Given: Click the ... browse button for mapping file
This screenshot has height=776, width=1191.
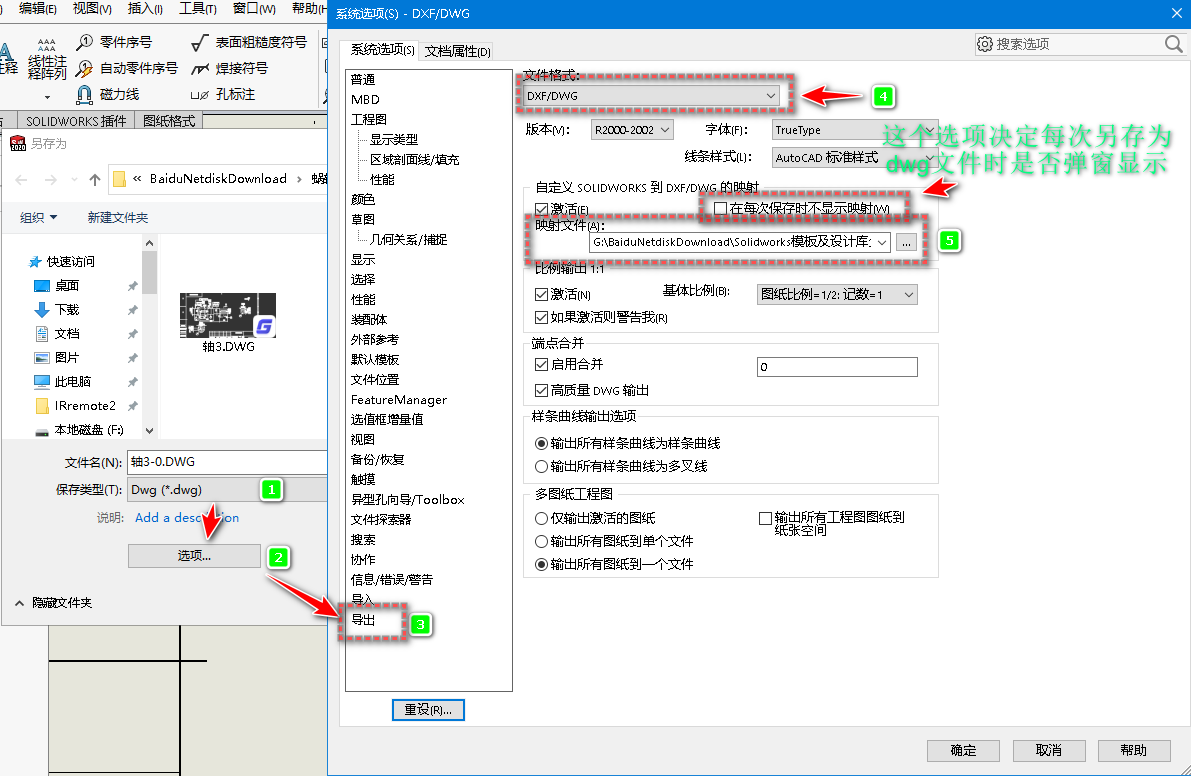Looking at the screenshot, I should tap(906, 242).
